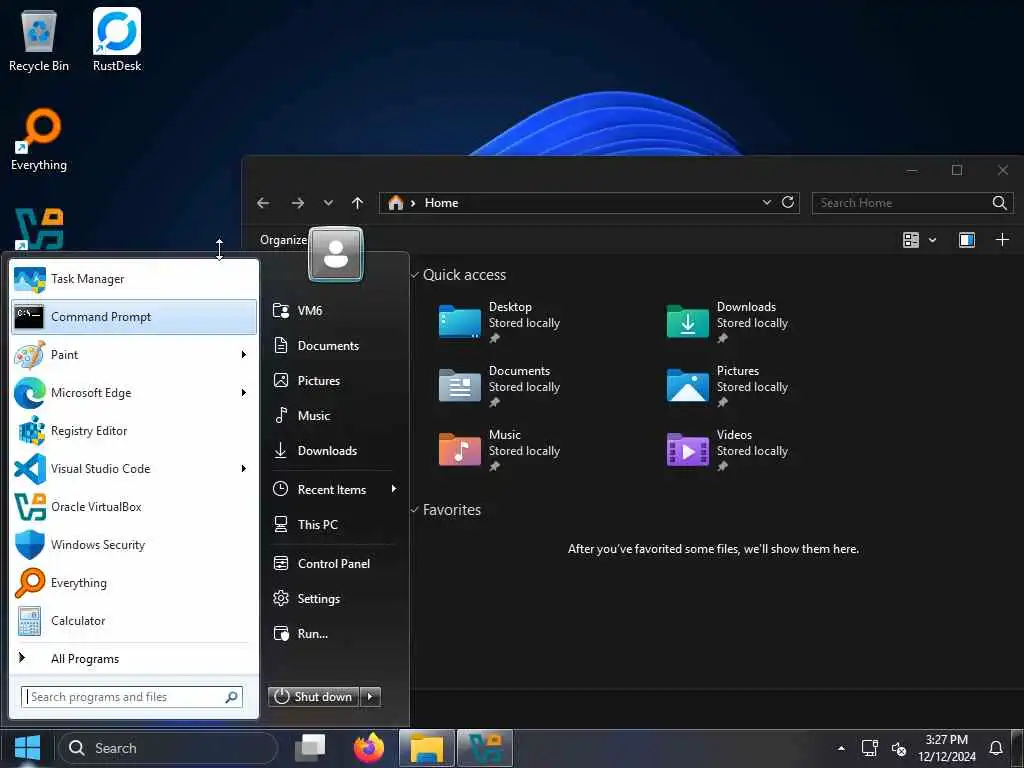Click the taskbar Search box
This screenshot has width=1024, height=768.
[x=168, y=748]
